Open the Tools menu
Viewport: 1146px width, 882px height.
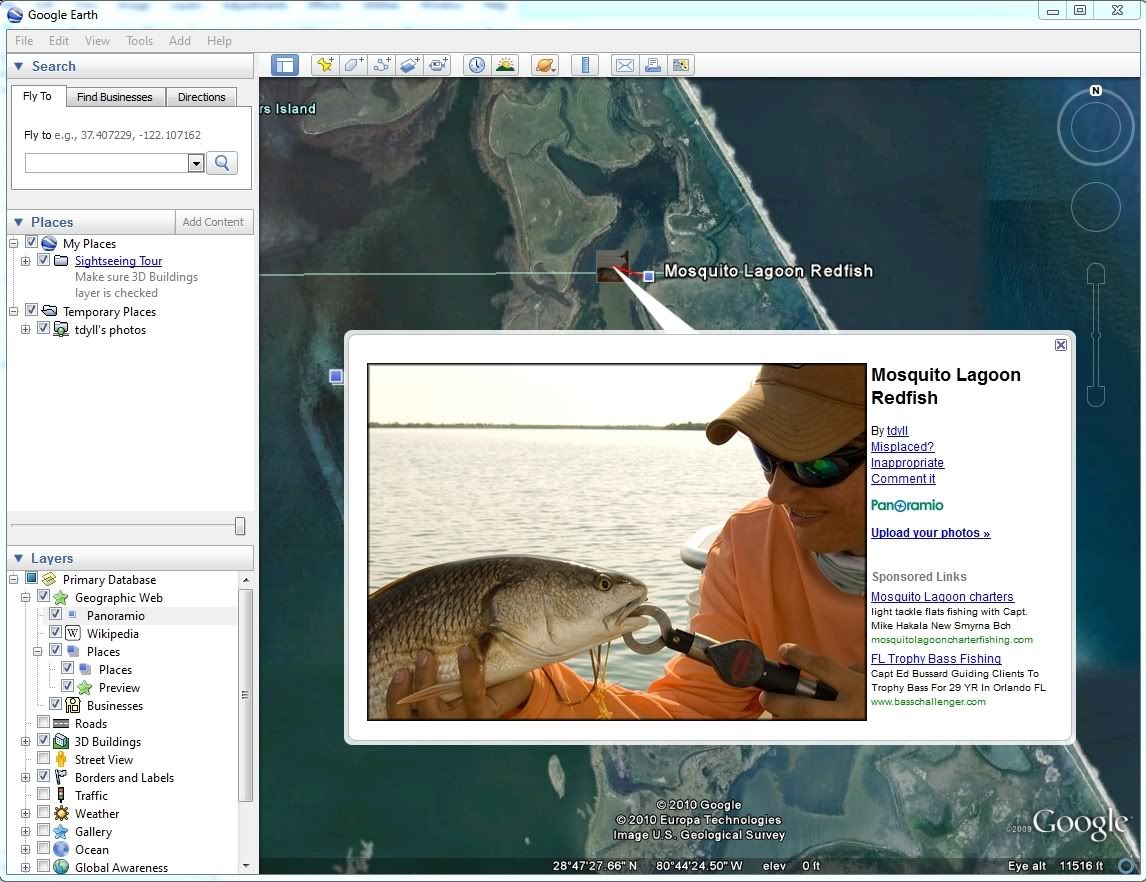pyautogui.click(x=140, y=41)
